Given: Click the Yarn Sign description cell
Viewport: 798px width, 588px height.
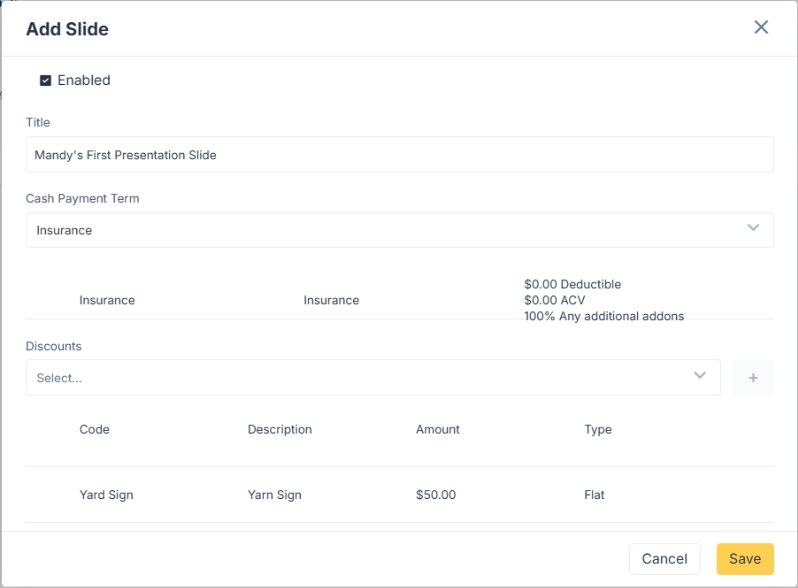Looking at the screenshot, I should (274, 495).
